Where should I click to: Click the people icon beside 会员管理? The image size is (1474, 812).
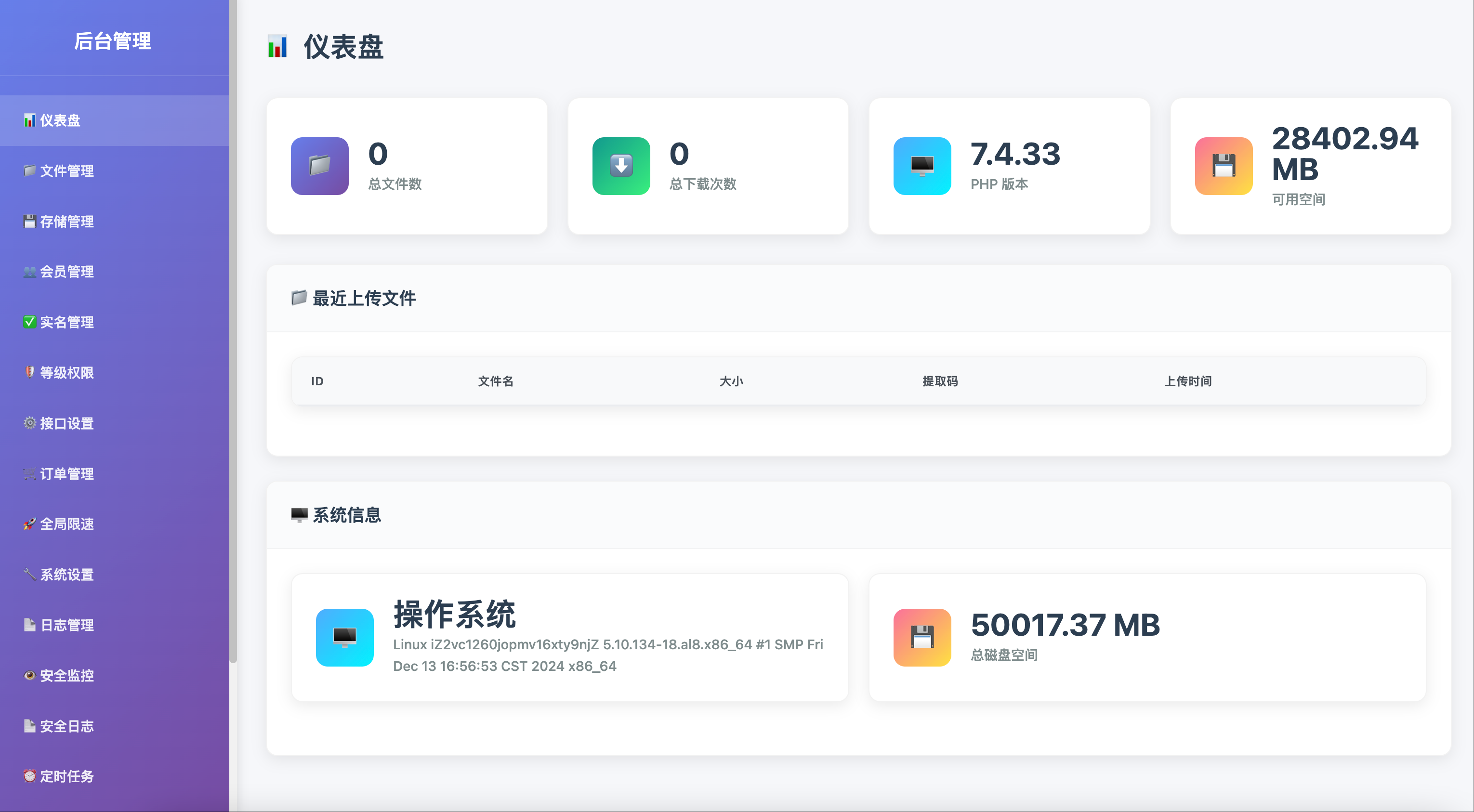(x=30, y=272)
